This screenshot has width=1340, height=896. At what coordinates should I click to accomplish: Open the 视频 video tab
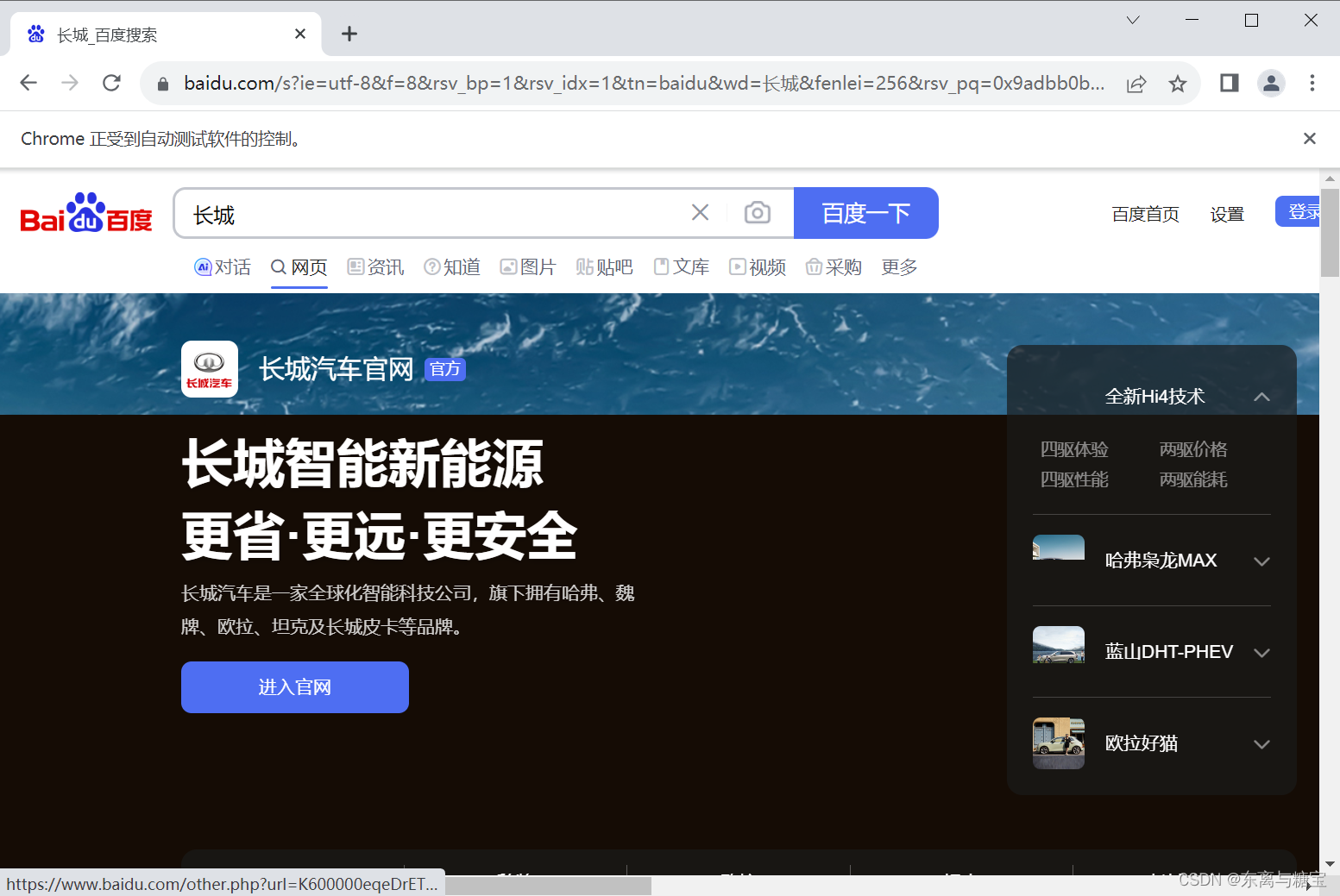click(x=758, y=267)
